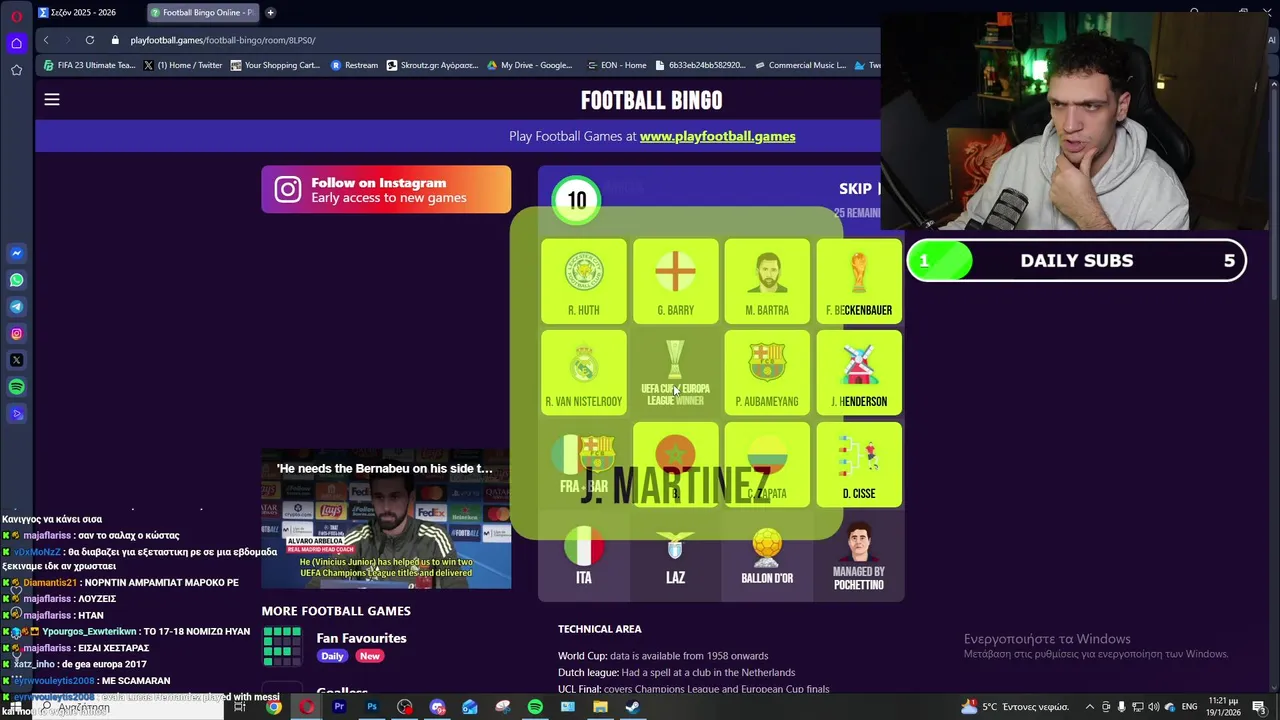Screen dimensions: 1280x720
Task: Select the D. Cisse bingo cell
Action: pyautogui.click(x=859, y=465)
